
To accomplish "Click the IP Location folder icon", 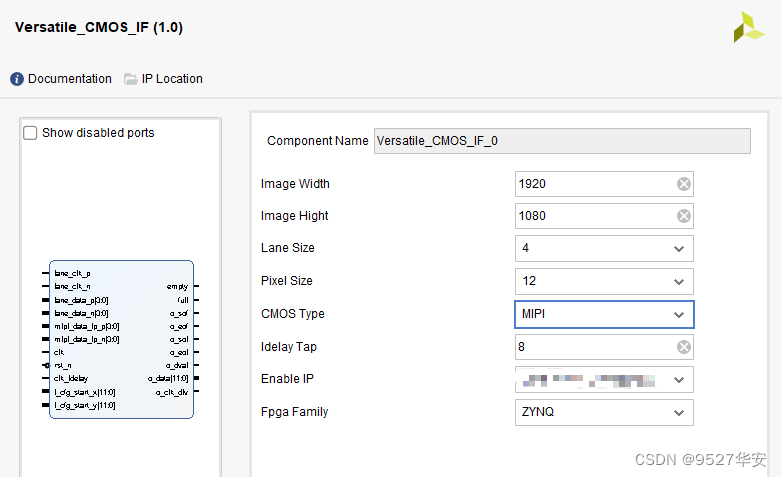I will coord(131,79).
